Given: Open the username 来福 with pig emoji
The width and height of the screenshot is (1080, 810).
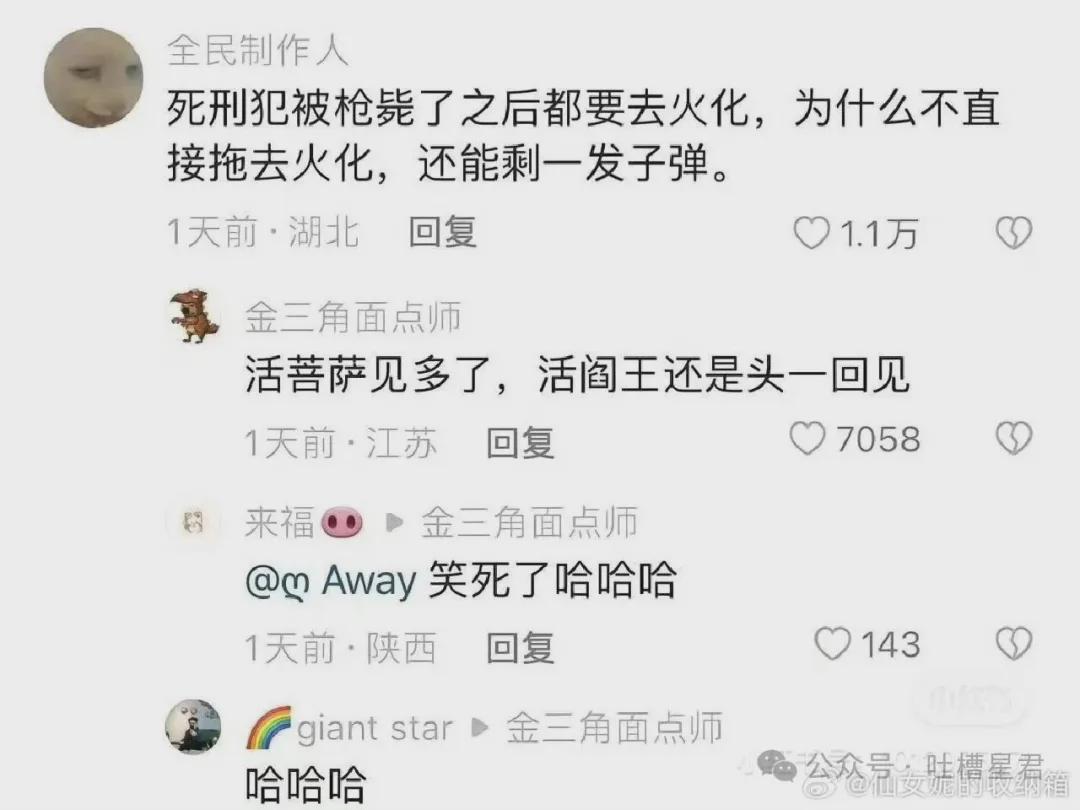Looking at the screenshot, I should pyautogui.click(x=304, y=523).
